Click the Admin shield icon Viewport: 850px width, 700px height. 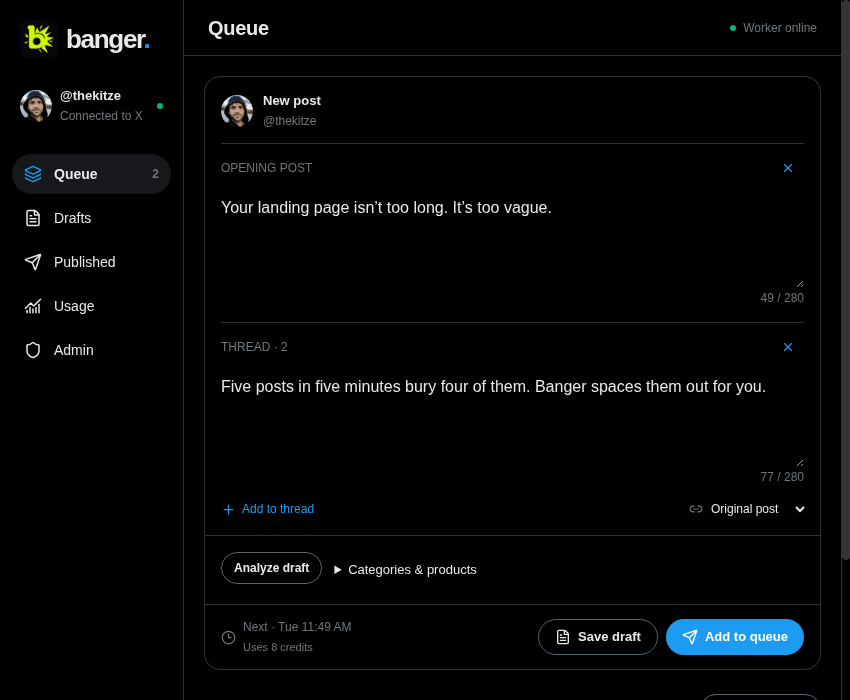33,350
